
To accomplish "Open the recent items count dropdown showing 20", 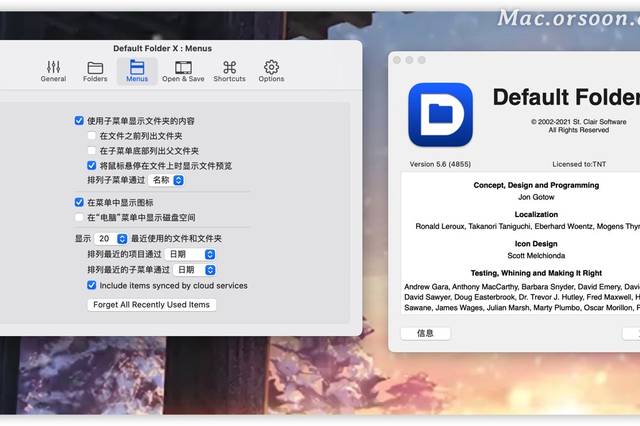I will 111,238.
